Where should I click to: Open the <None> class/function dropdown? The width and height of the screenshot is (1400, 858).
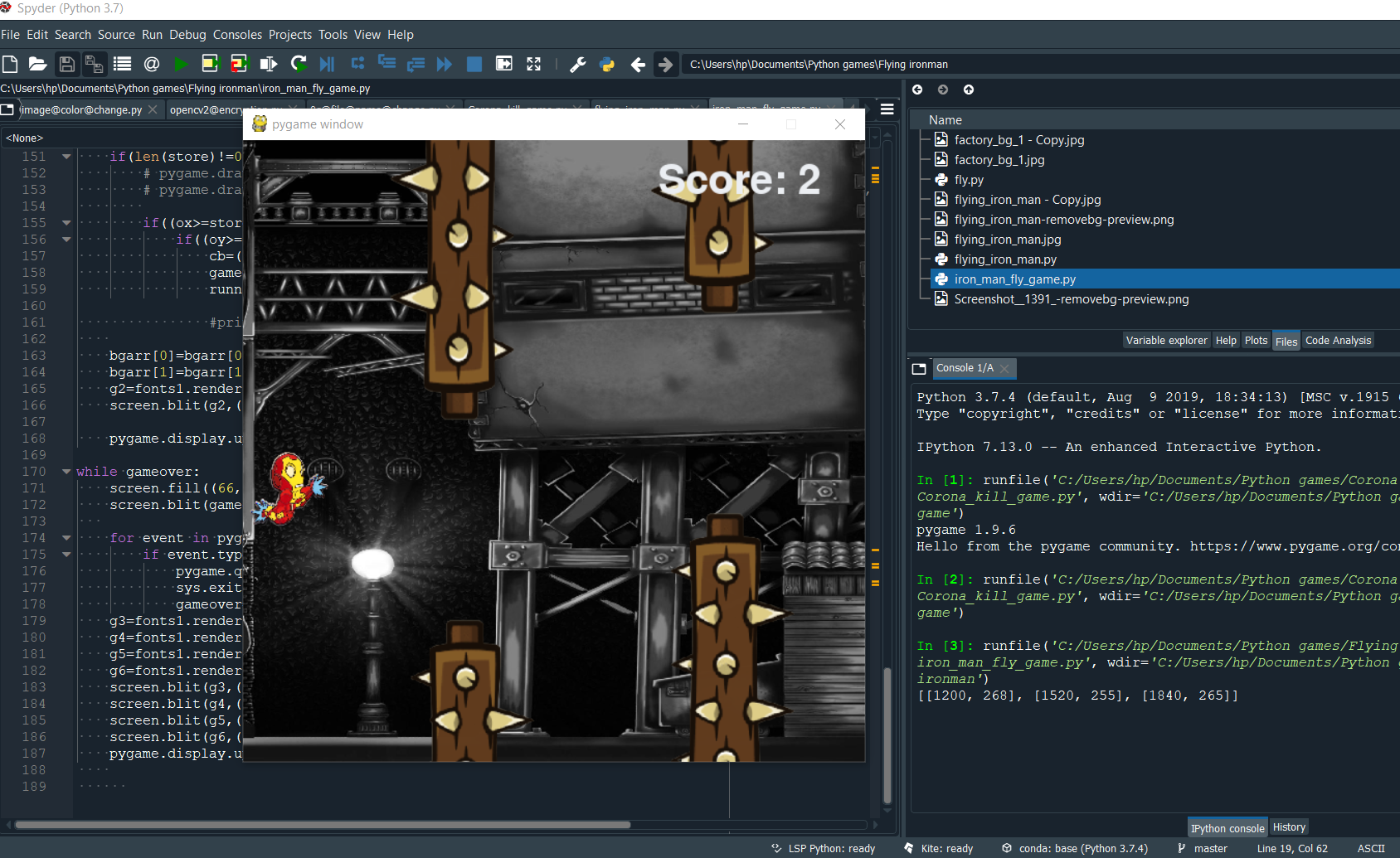pos(121,138)
